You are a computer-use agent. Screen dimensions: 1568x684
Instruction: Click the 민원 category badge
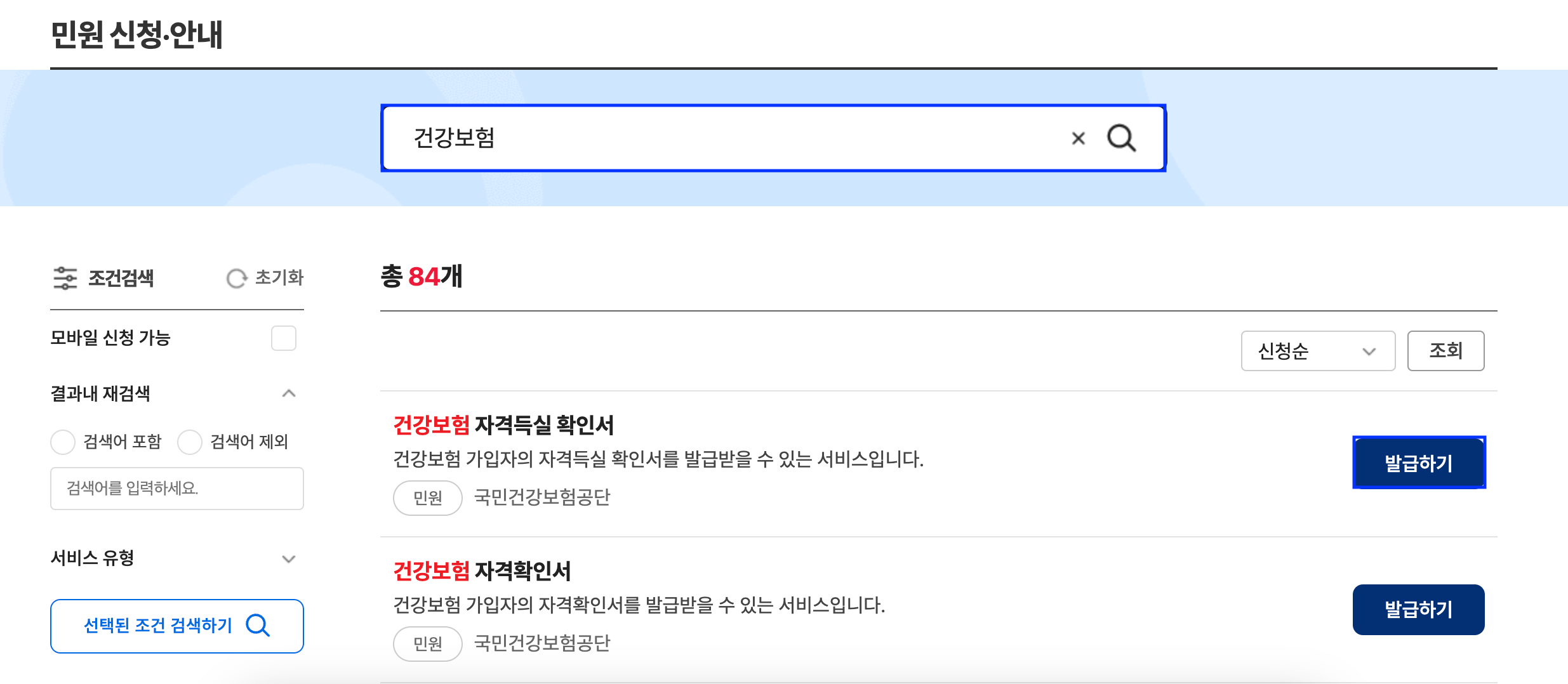click(x=427, y=498)
